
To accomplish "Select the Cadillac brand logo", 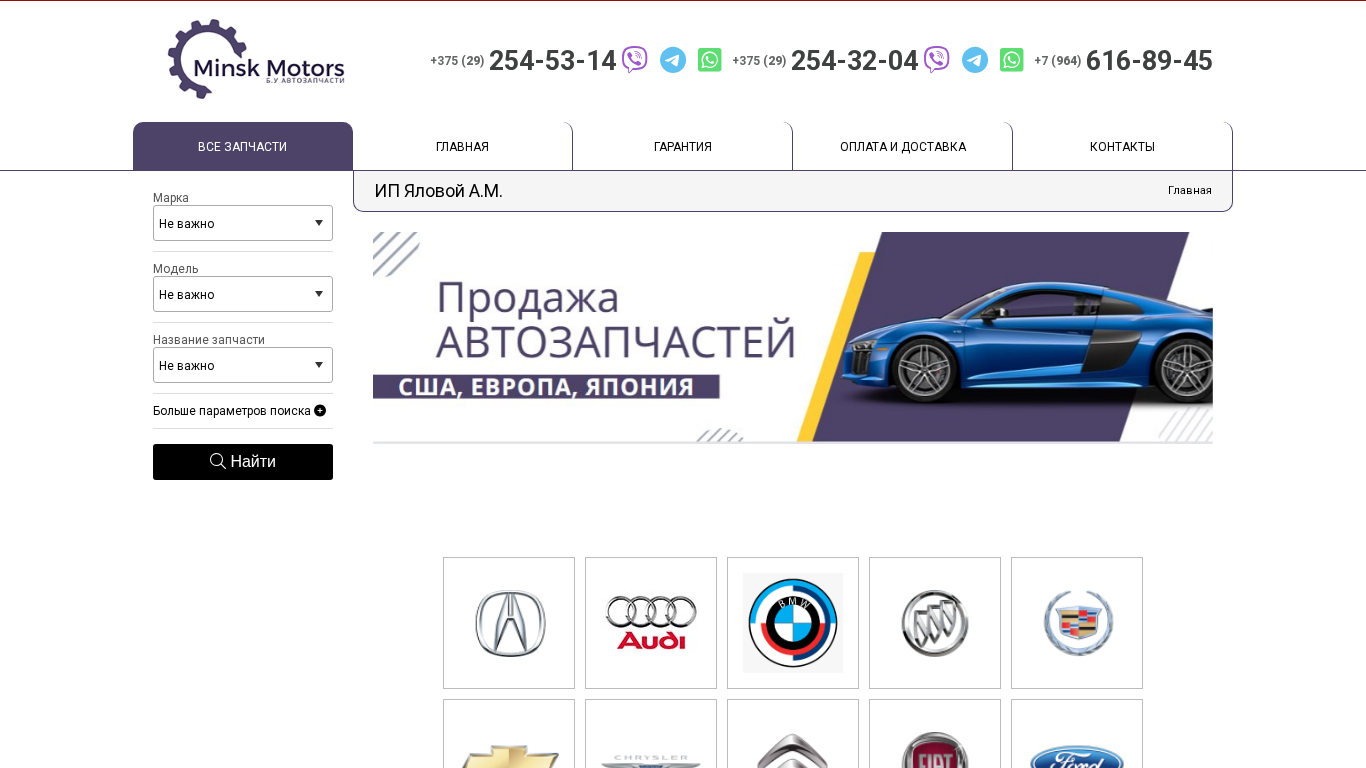I will pos(1077,623).
